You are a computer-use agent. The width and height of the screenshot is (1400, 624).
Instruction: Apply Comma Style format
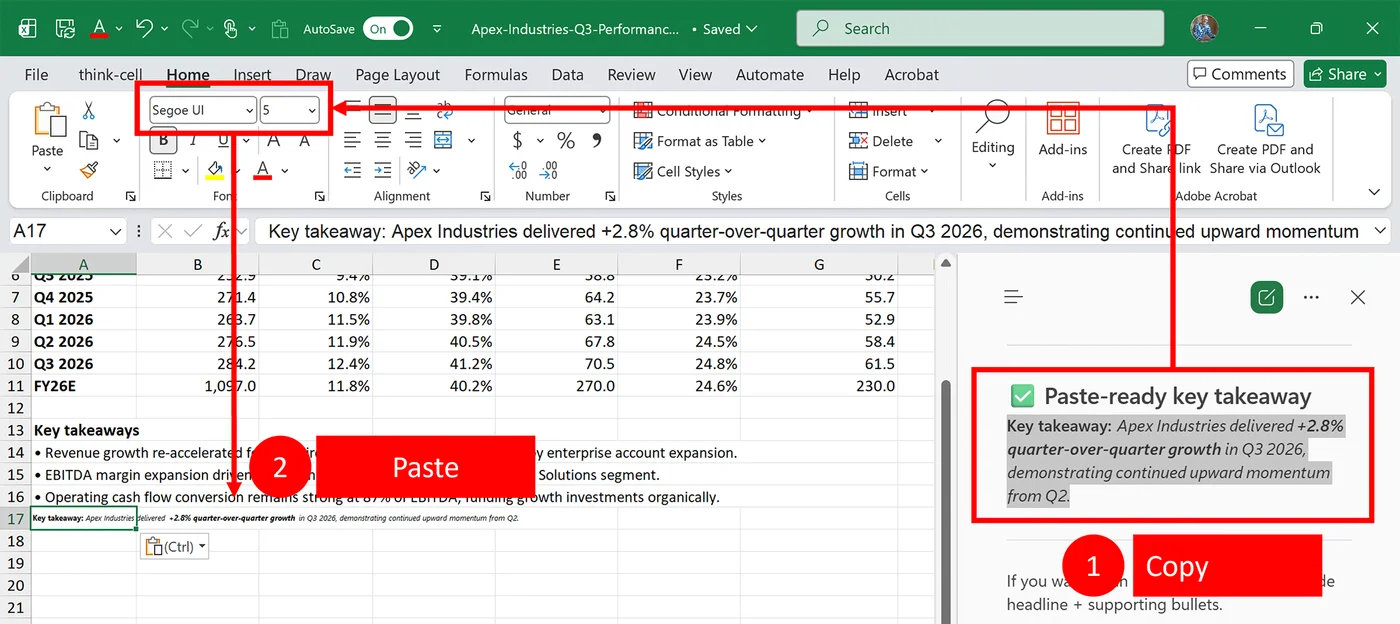[597, 141]
